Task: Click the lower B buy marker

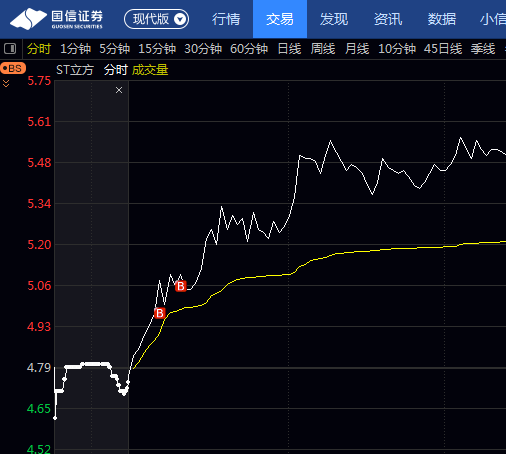Action: (x=160, y=313)
